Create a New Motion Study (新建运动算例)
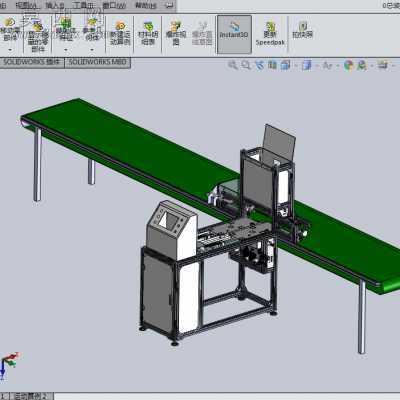Viewport: 400px width, 400px height. pos(120,33)
